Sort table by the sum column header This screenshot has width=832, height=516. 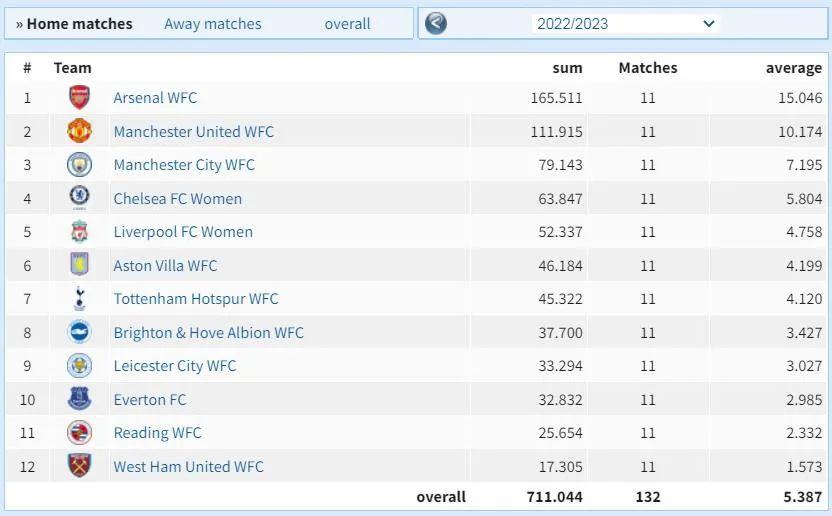click(567, 68)
